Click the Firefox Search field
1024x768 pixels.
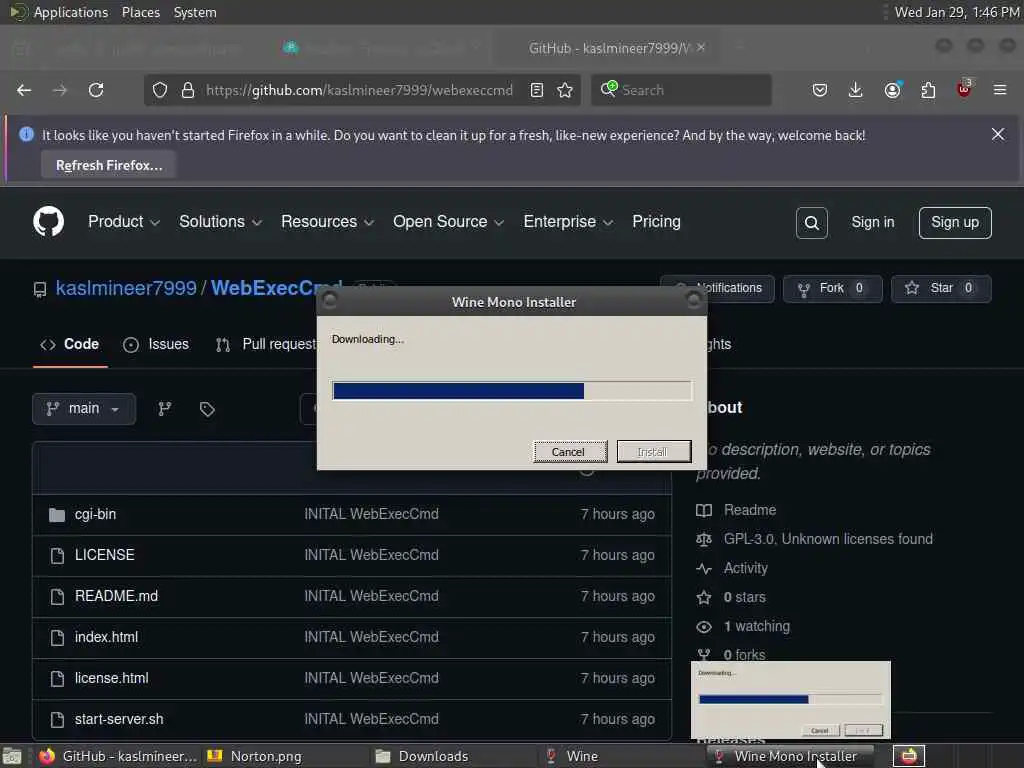pos(682,90)
